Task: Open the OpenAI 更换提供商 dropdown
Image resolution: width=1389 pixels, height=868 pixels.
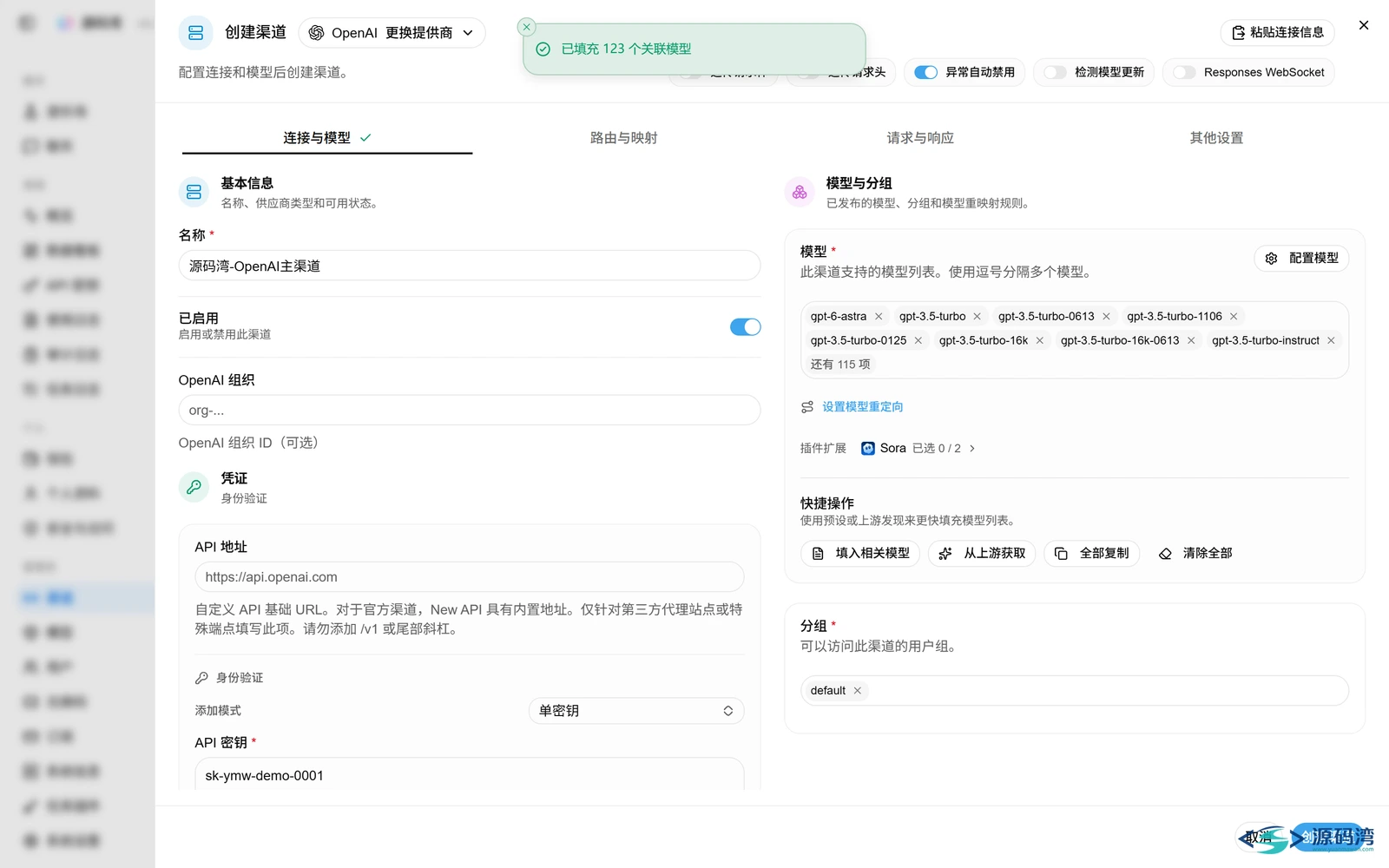Action: click(392, 33)
